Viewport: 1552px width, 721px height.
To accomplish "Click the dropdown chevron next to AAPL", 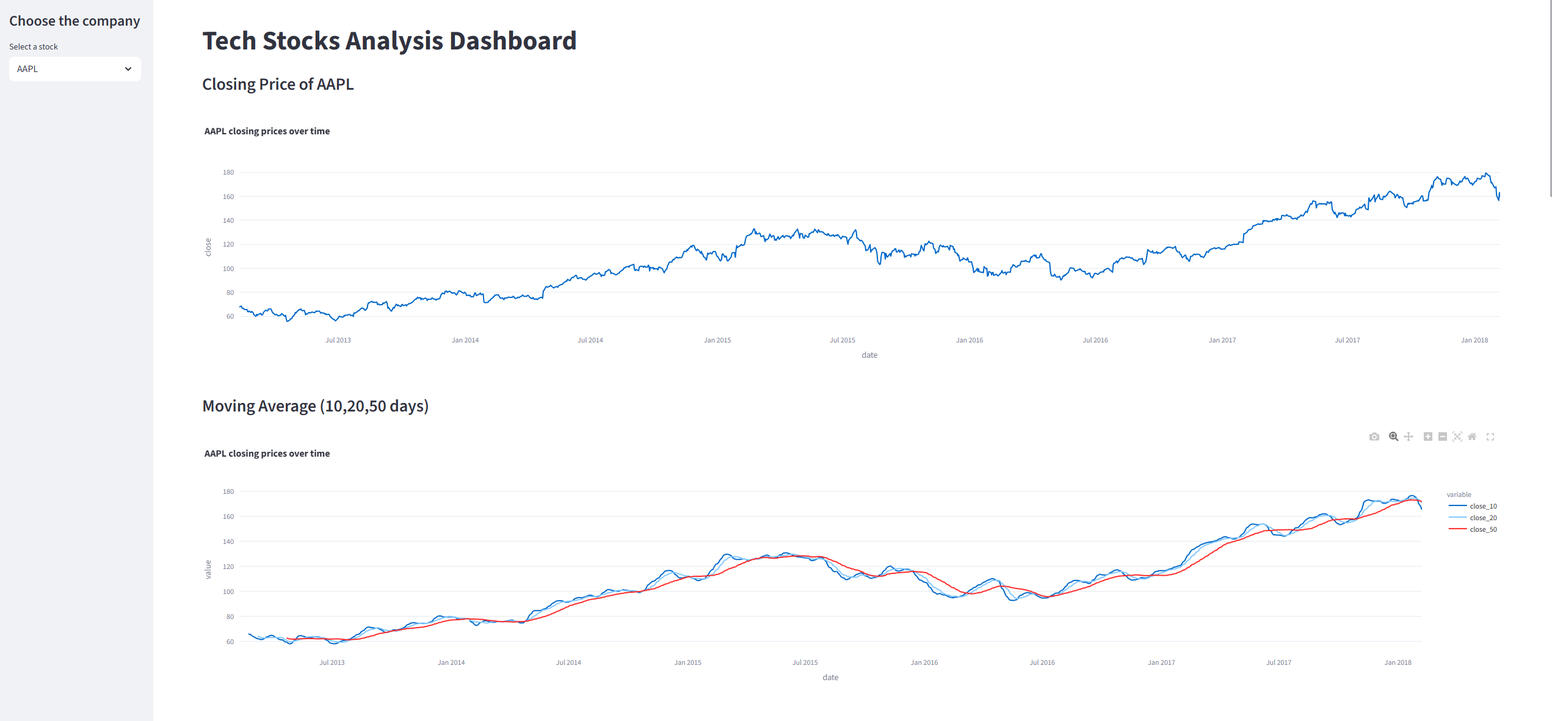I will [128, 69].
